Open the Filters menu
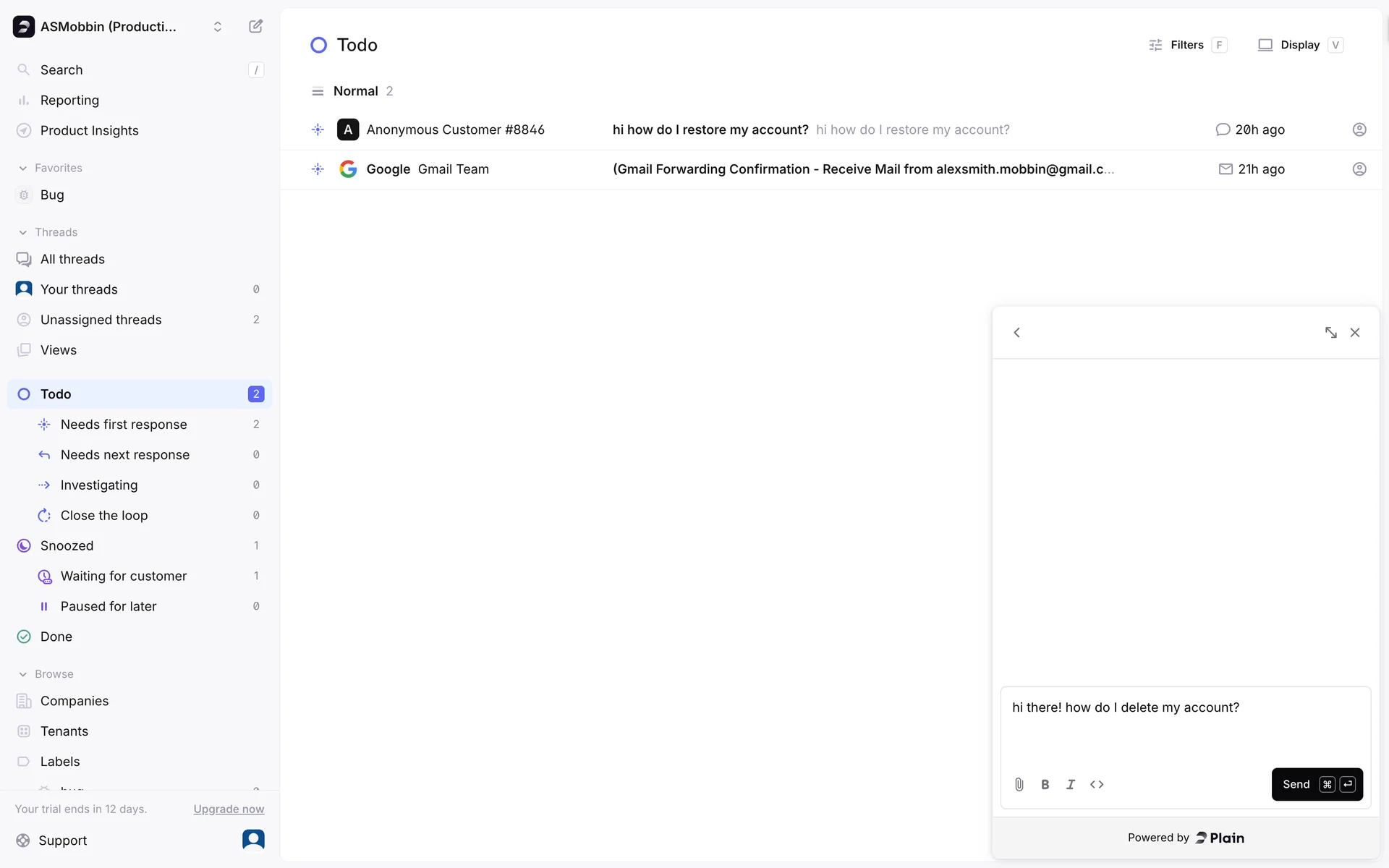The height and width of the screenshot is (868, 1389). (1186, 45)
